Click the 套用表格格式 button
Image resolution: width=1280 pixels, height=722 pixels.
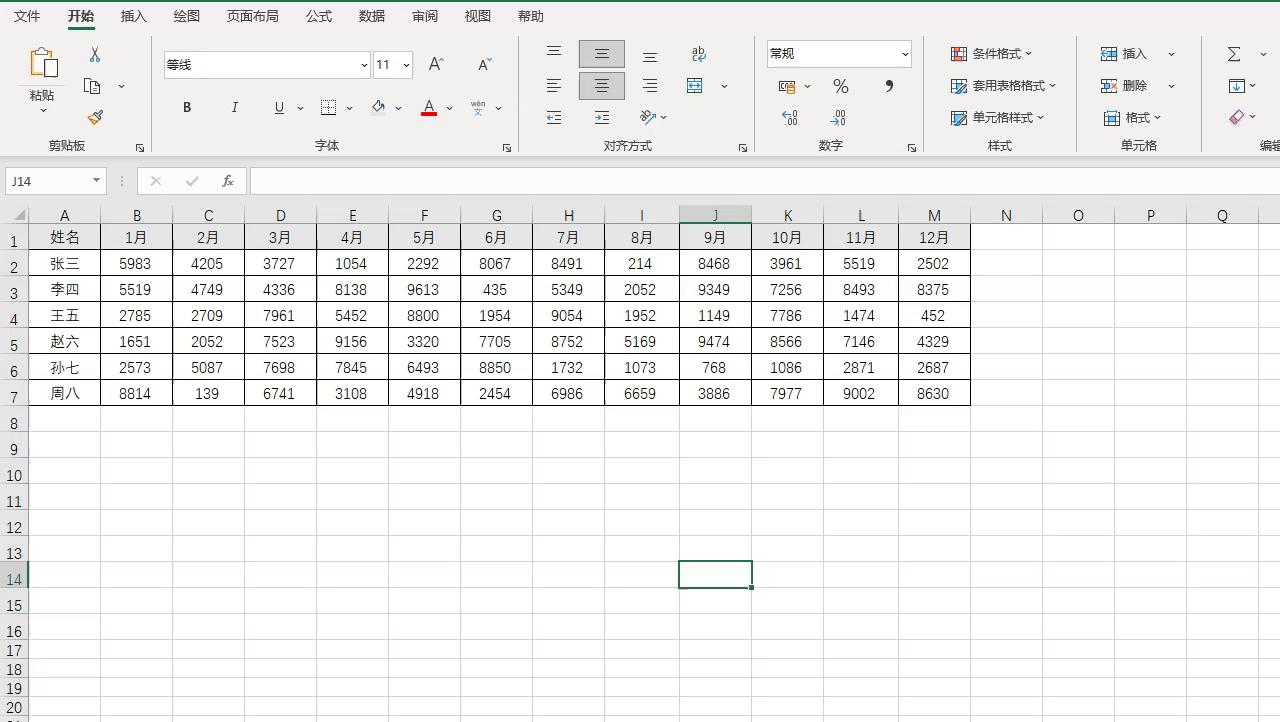click(x=1000, y=86)
